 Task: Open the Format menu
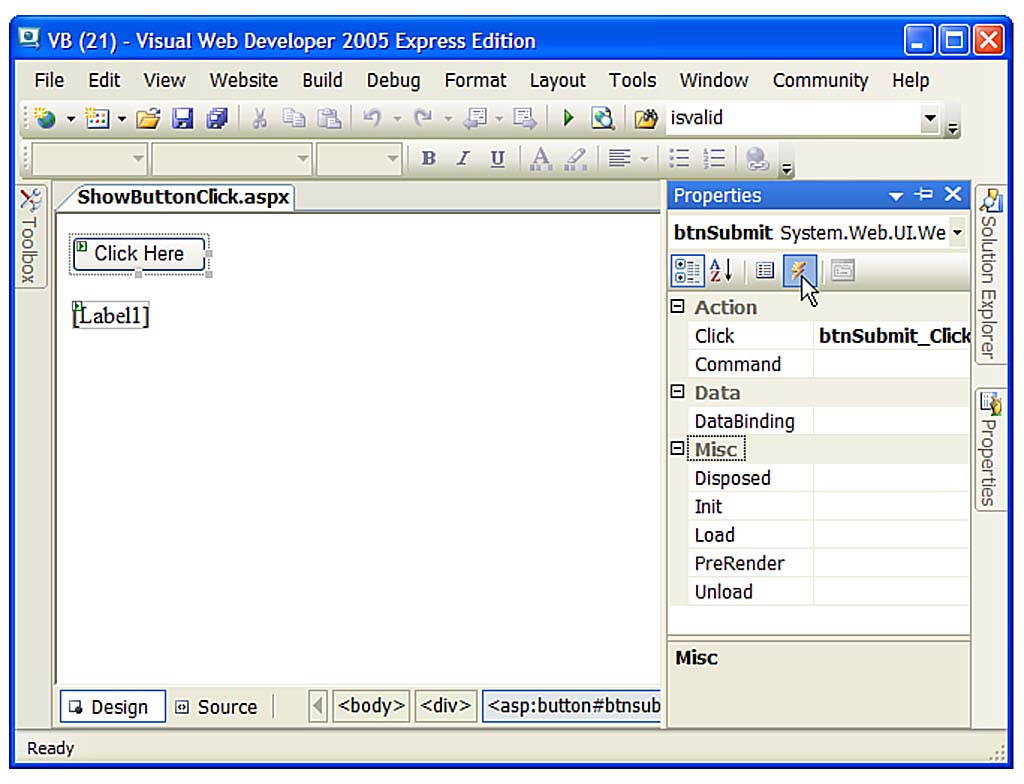475,80
